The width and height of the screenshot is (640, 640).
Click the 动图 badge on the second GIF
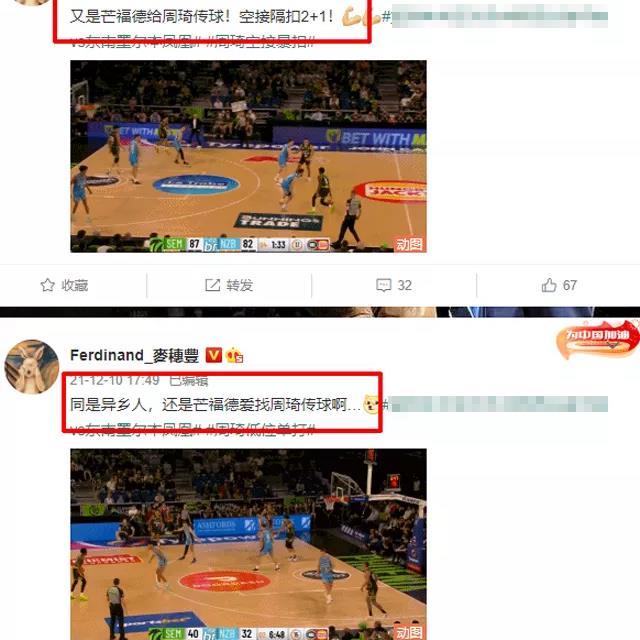(409, 632)
